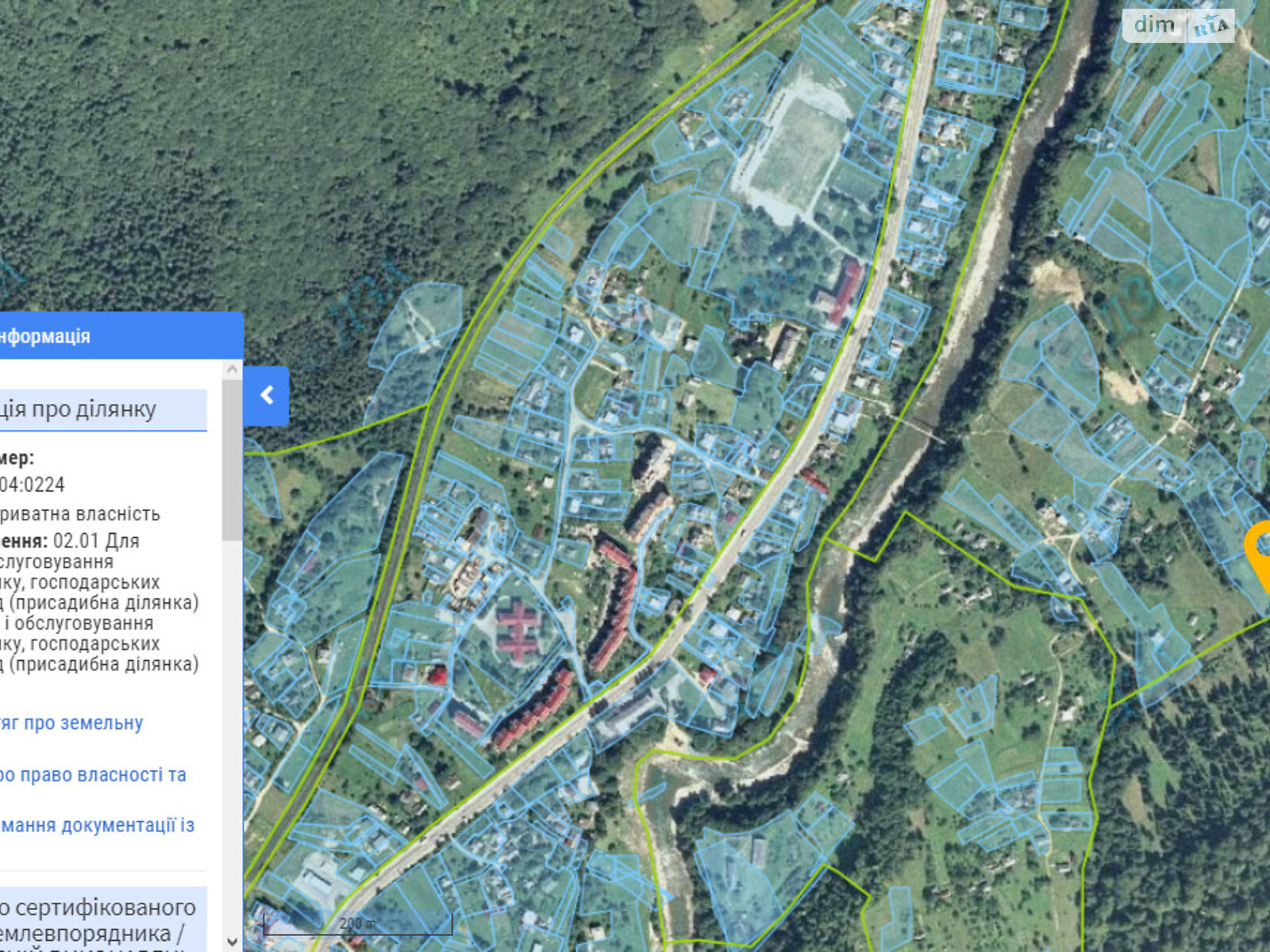Click the info panel scrollbar thumb
The image size is (1270, 952).
coord(232,460)
